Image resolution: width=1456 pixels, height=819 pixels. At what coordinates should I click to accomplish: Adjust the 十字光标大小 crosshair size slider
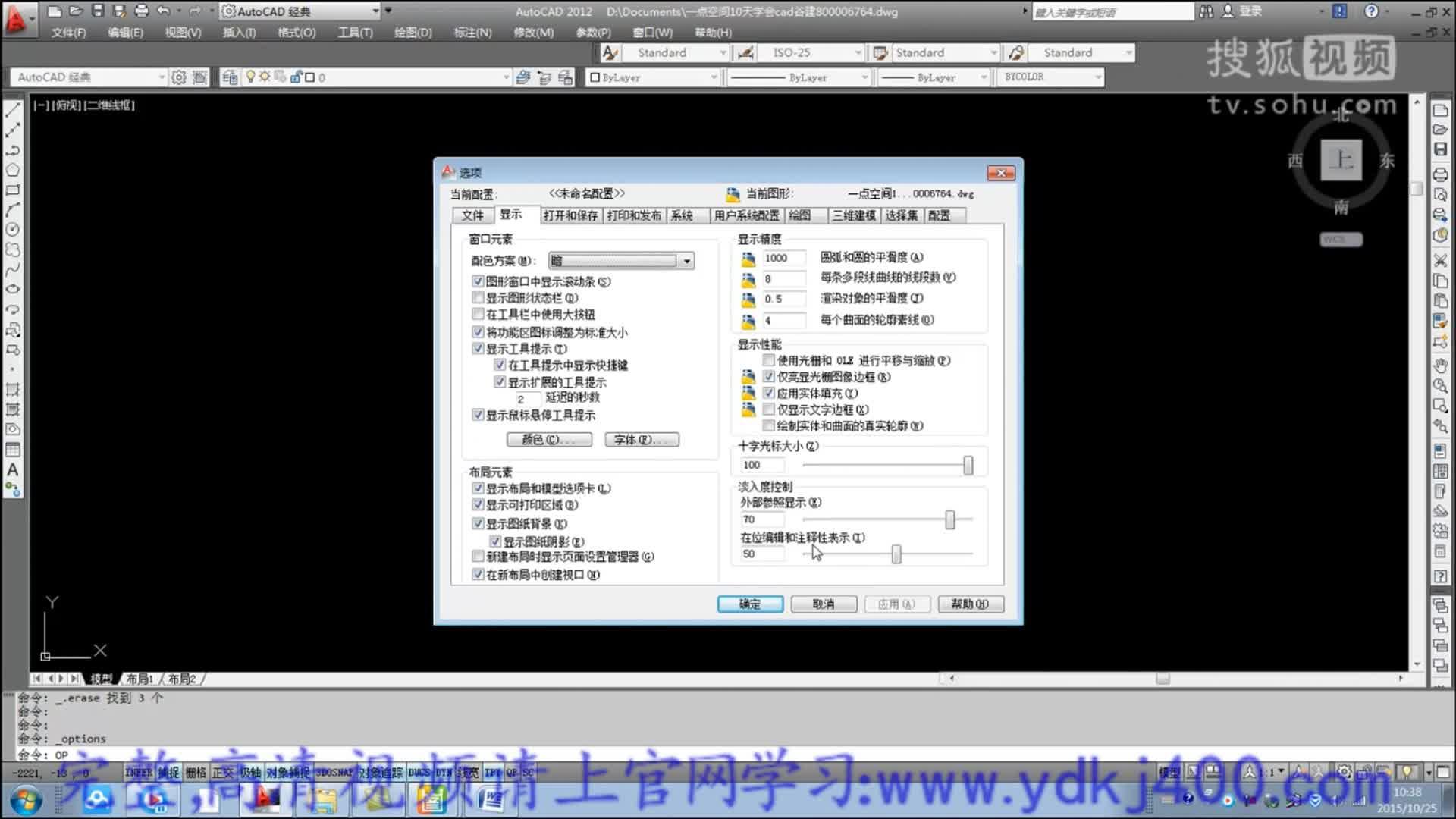pos(968,464)
